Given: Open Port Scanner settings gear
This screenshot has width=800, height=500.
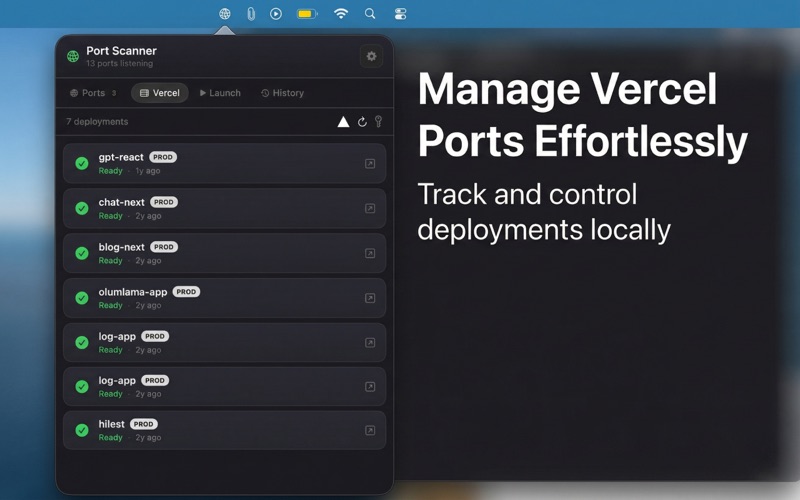Looking at the screenshot, I should point(371,56).
